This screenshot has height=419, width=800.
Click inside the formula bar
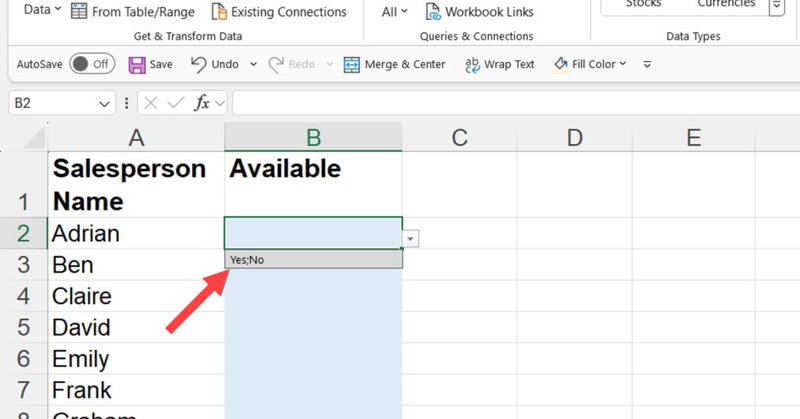[516, 104]
